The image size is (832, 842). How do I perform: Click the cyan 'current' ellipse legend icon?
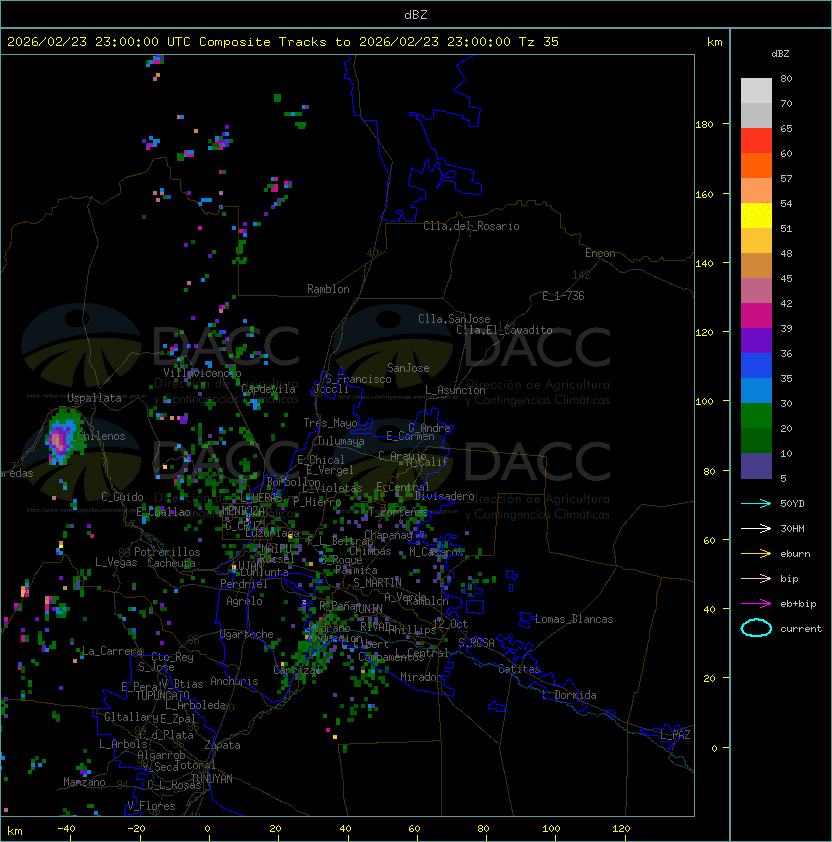click(756, 628)
